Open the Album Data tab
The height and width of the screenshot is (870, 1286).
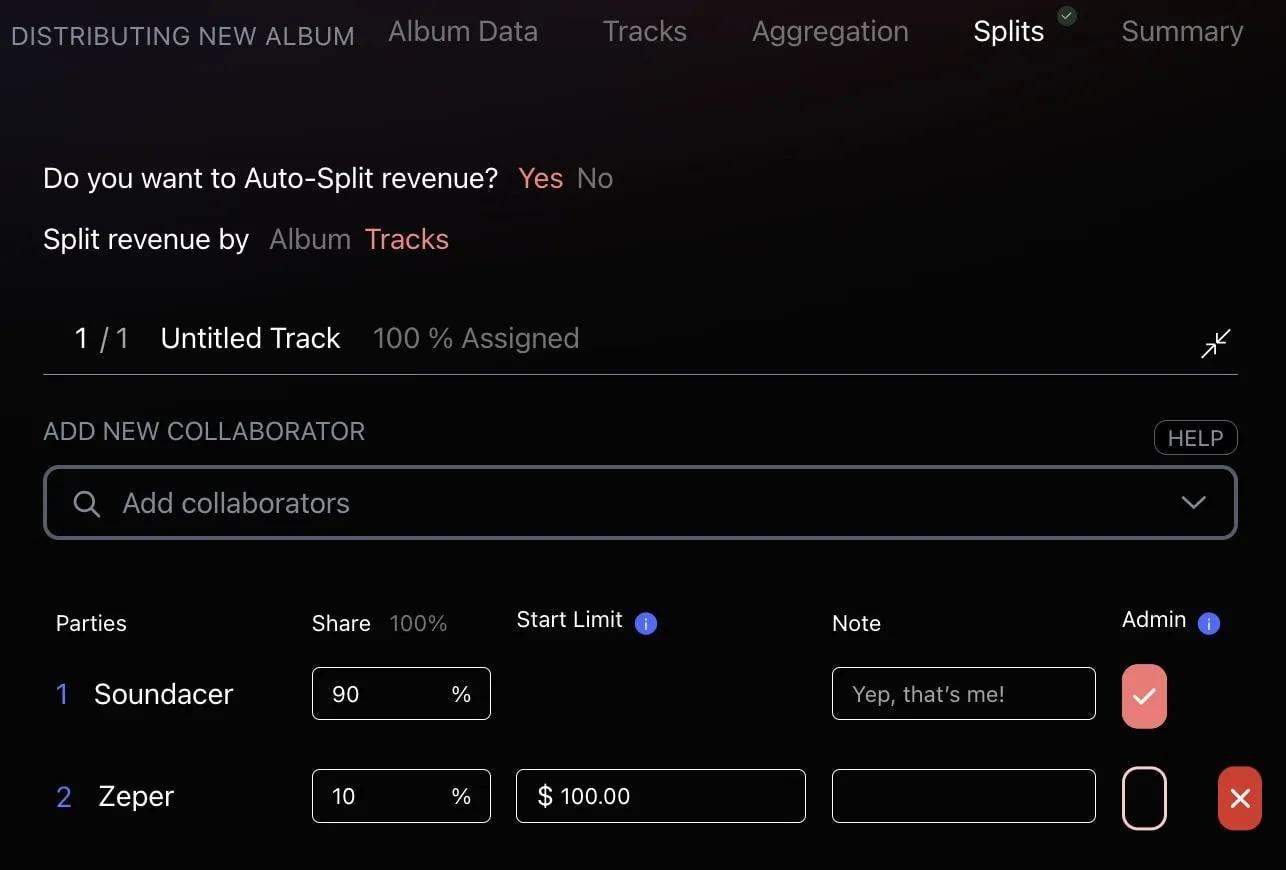pos(463,32)
